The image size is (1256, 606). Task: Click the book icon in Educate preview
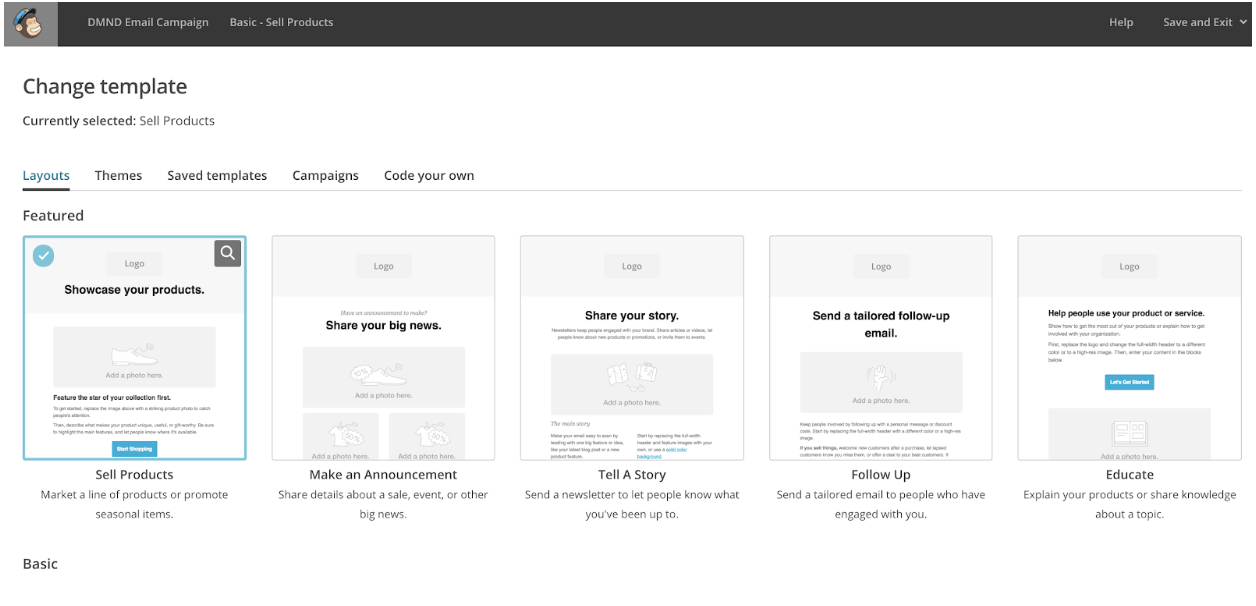(1129, 432)
